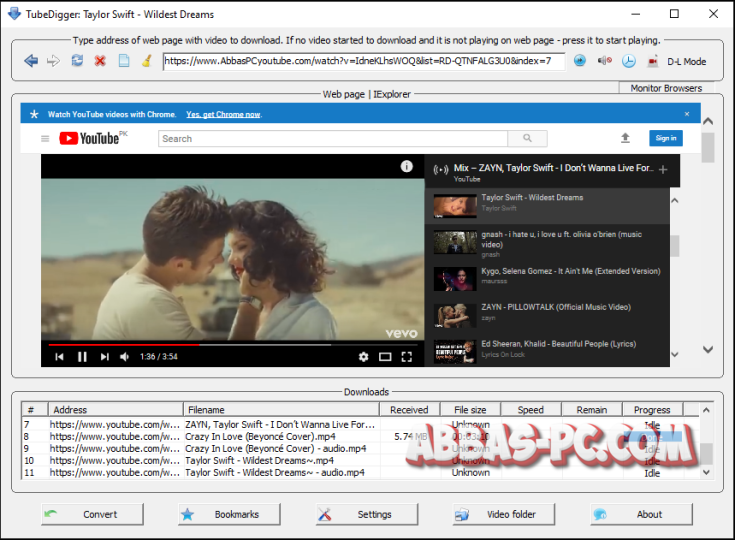Click the URL address field
This screenshot has width=735, height=540.
[363, 61]
